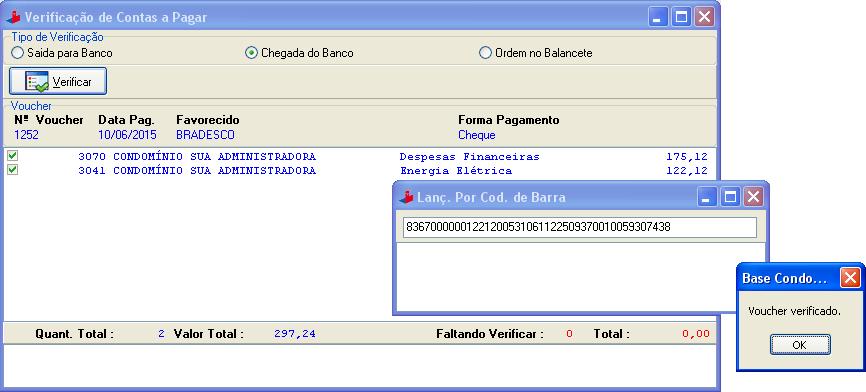Viewport: 866px width, 392px height.
Task: Click the Valor Total value 297,24
Action: click(295, 333)
